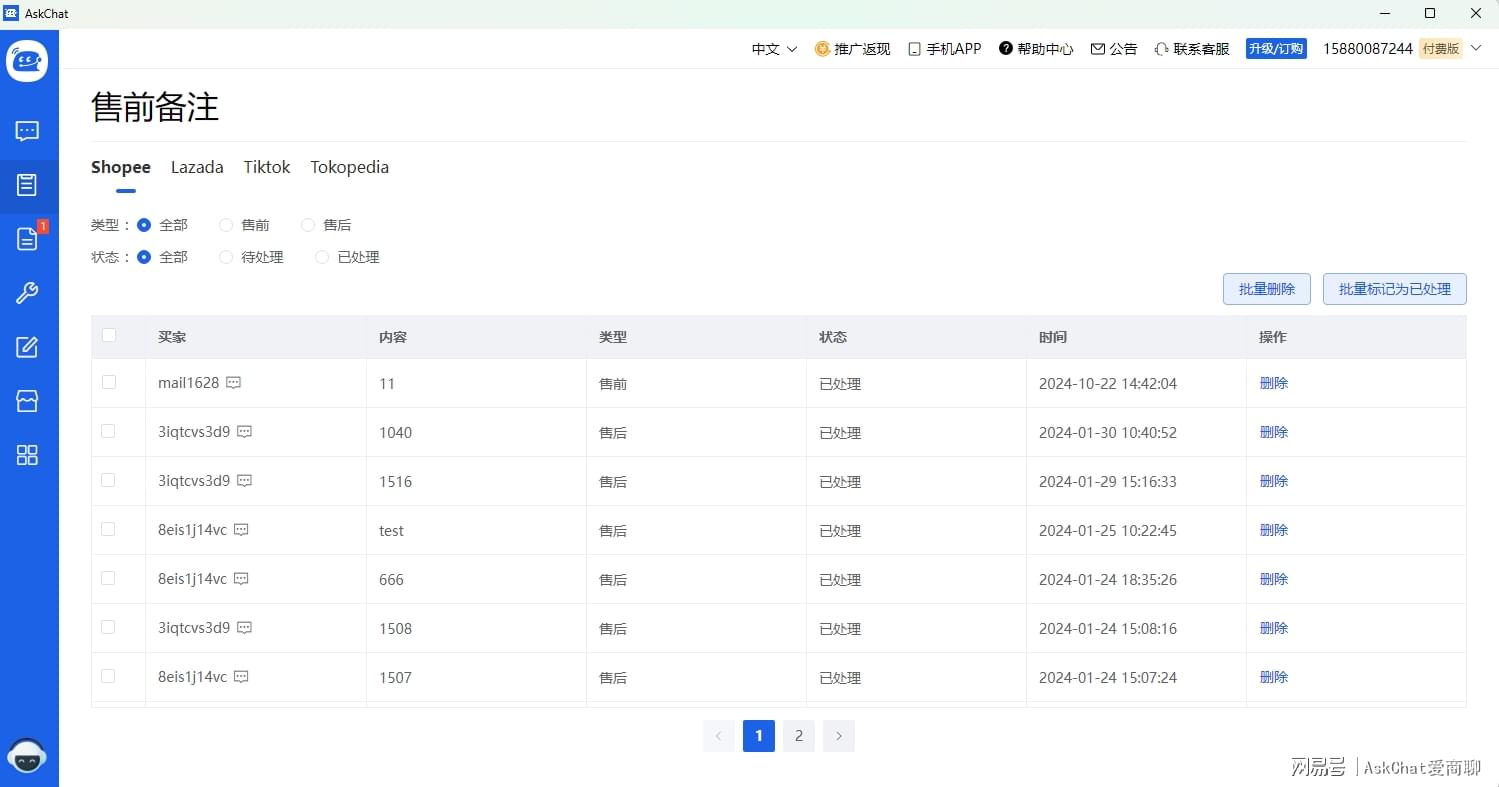This screenshot has height=787, width=1499.
Task: Click the account number 15880087244
Action: (x=1368, y=49)
